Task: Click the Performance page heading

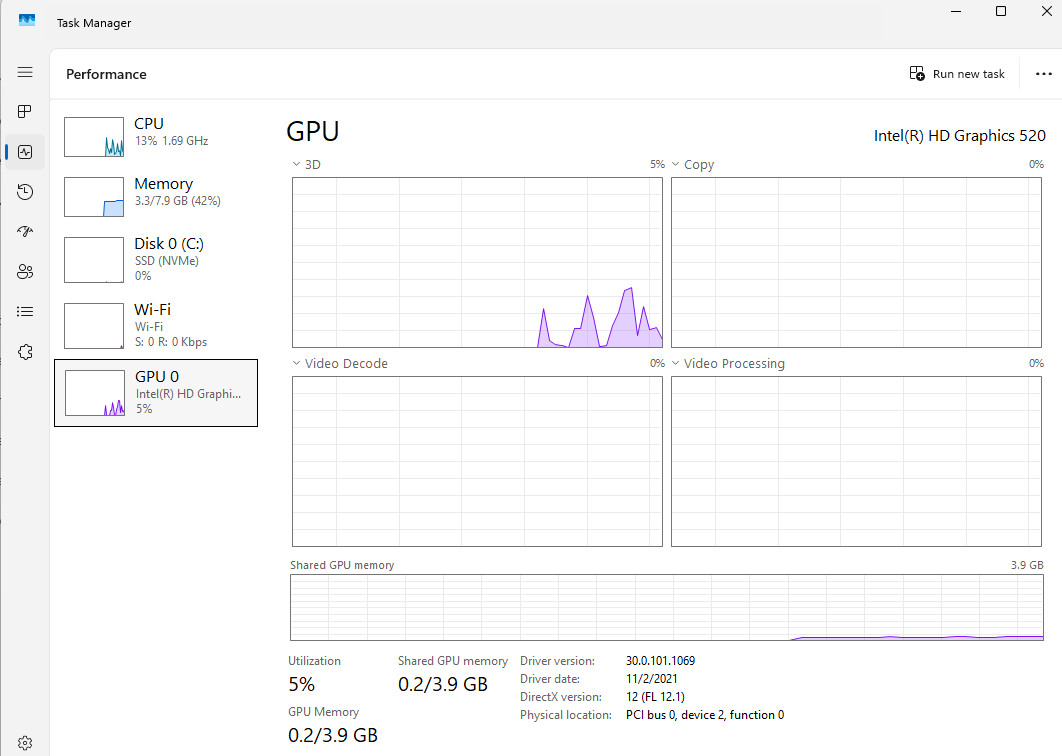Action: [x=106, y=75]
